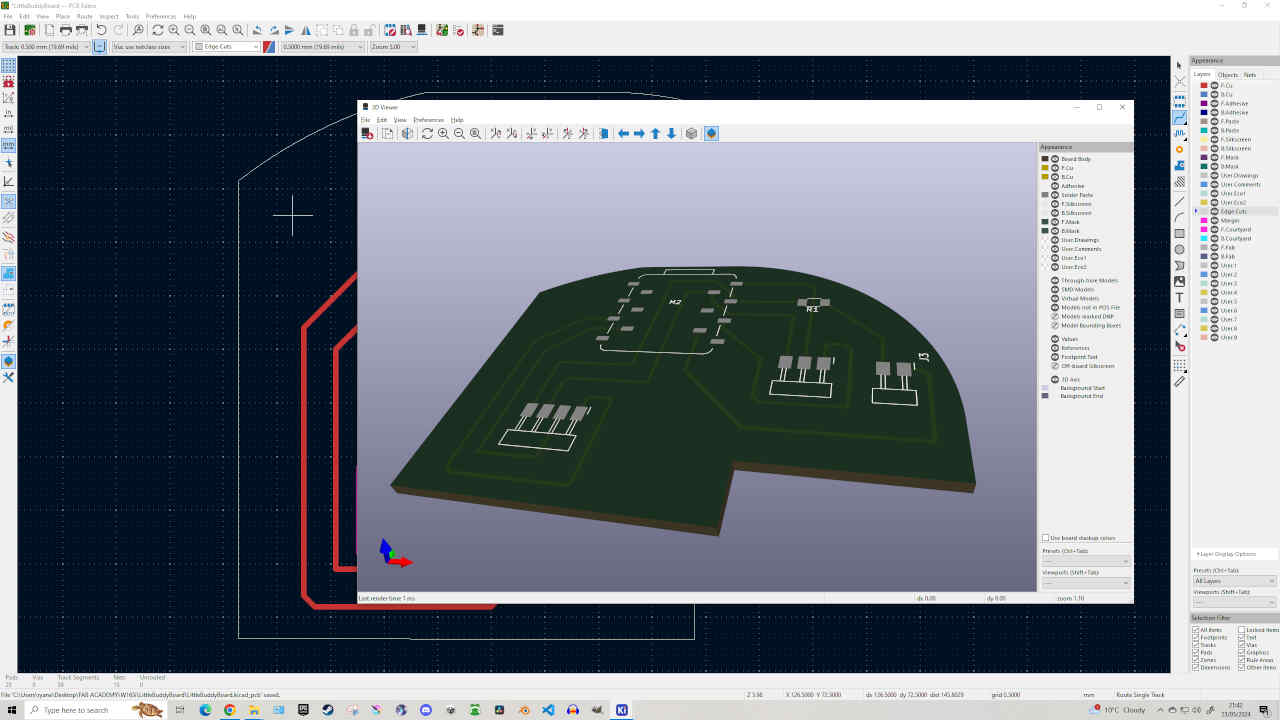Toggle SMD Models visibility in 3D Viewer
The width and height of the screenshot is (1280, 720).
click(x=1055, y=289)
